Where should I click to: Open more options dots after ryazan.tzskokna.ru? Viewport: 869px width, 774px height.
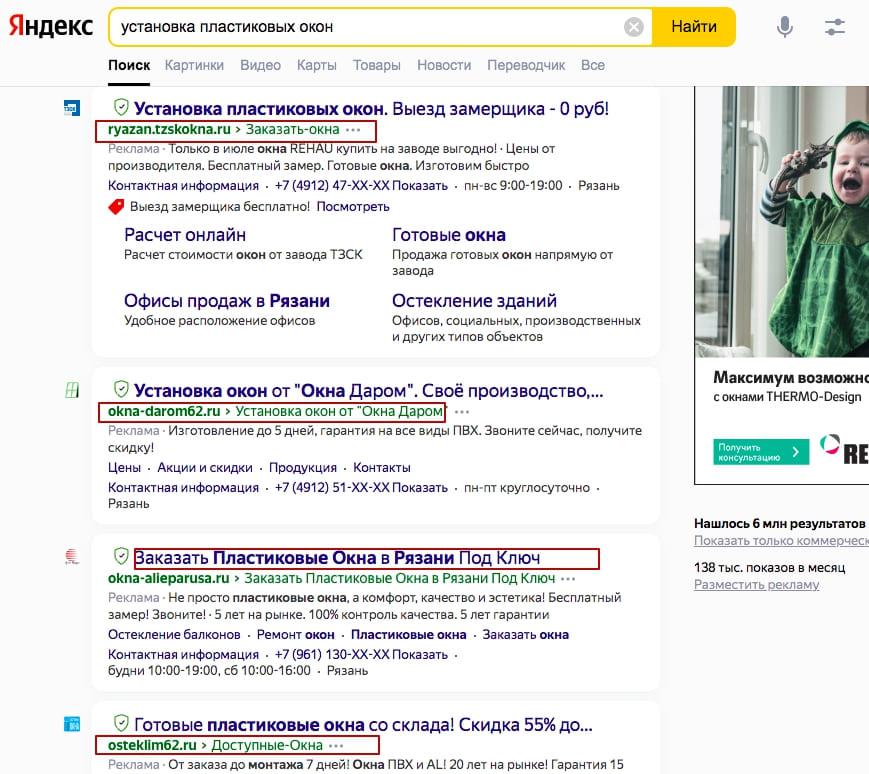pyautogui.click(x=353, y=130)
